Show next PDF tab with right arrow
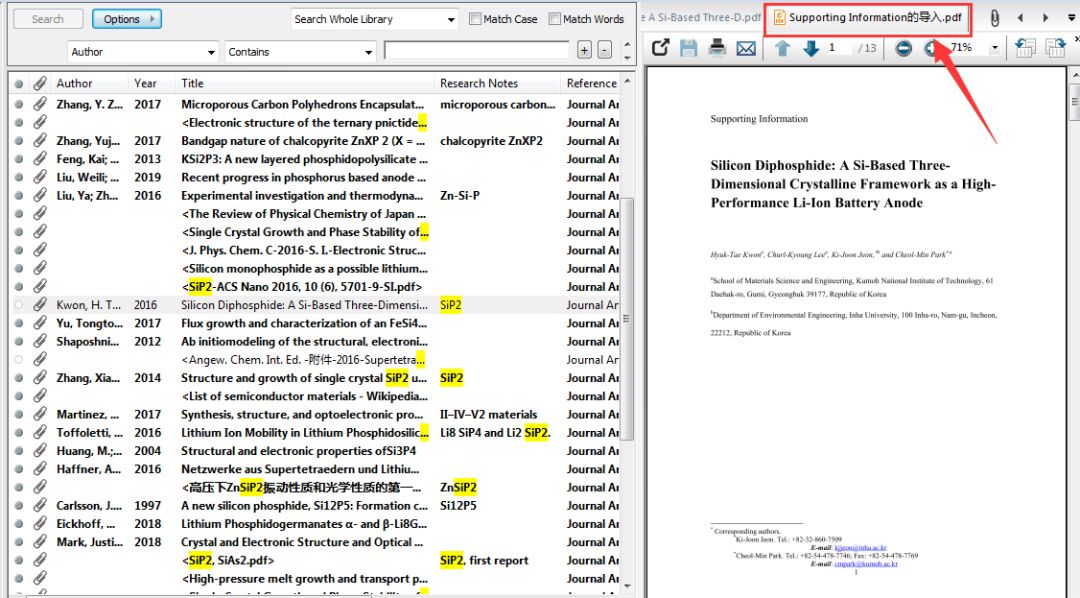1080x598 pixels. pyautogui.click(x=1046, y=18)
